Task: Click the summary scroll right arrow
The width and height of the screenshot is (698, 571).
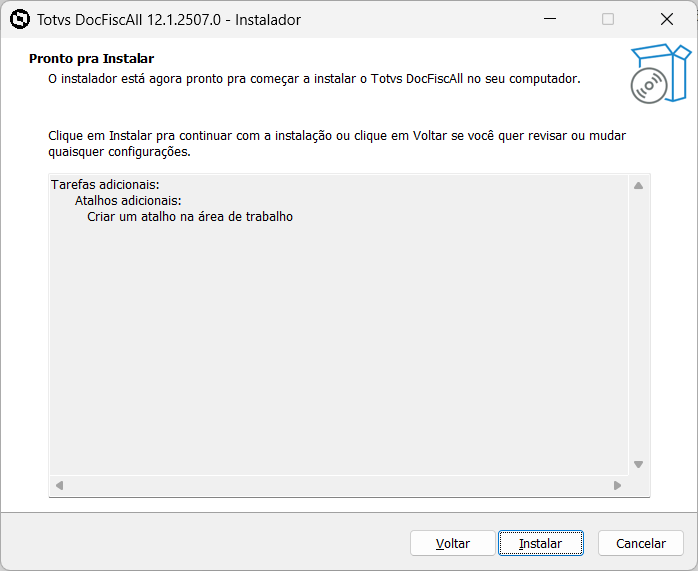Action: tap(617, 485)
